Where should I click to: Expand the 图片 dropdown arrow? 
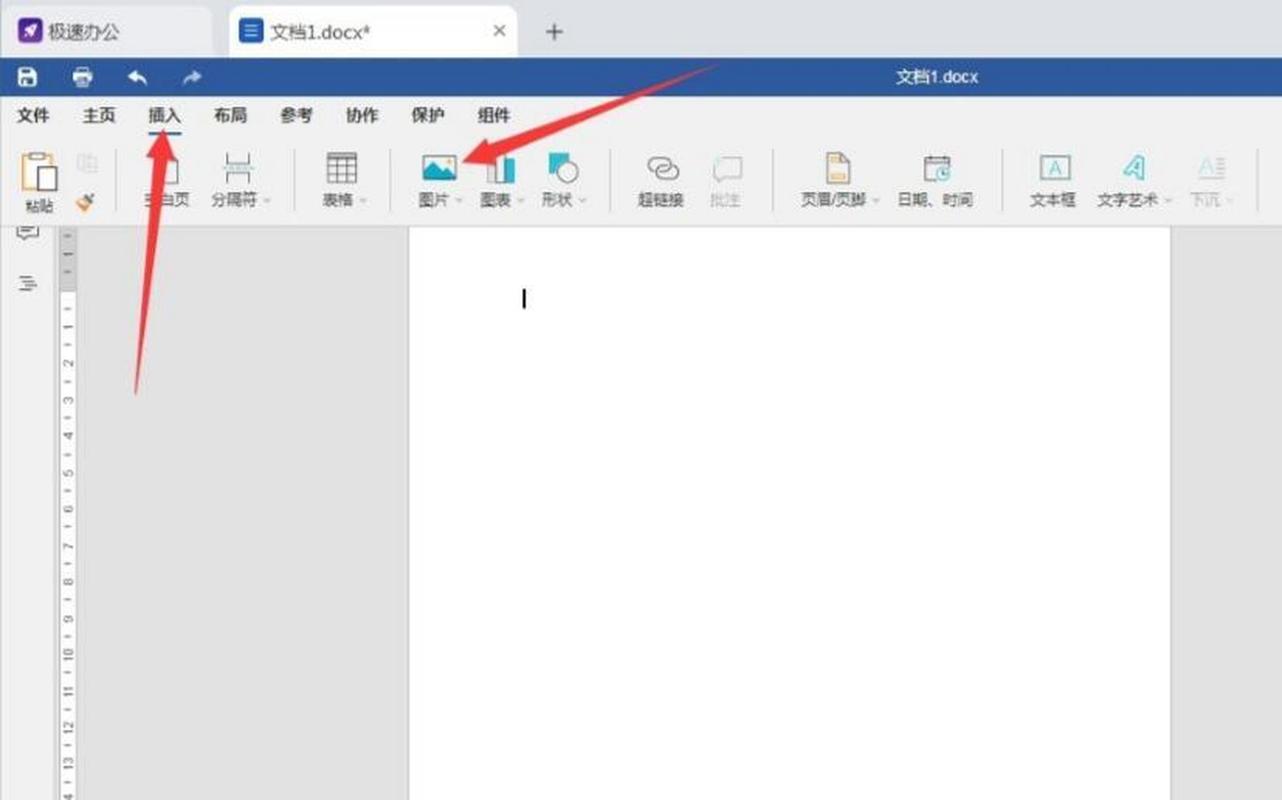(x=459, y=201)
